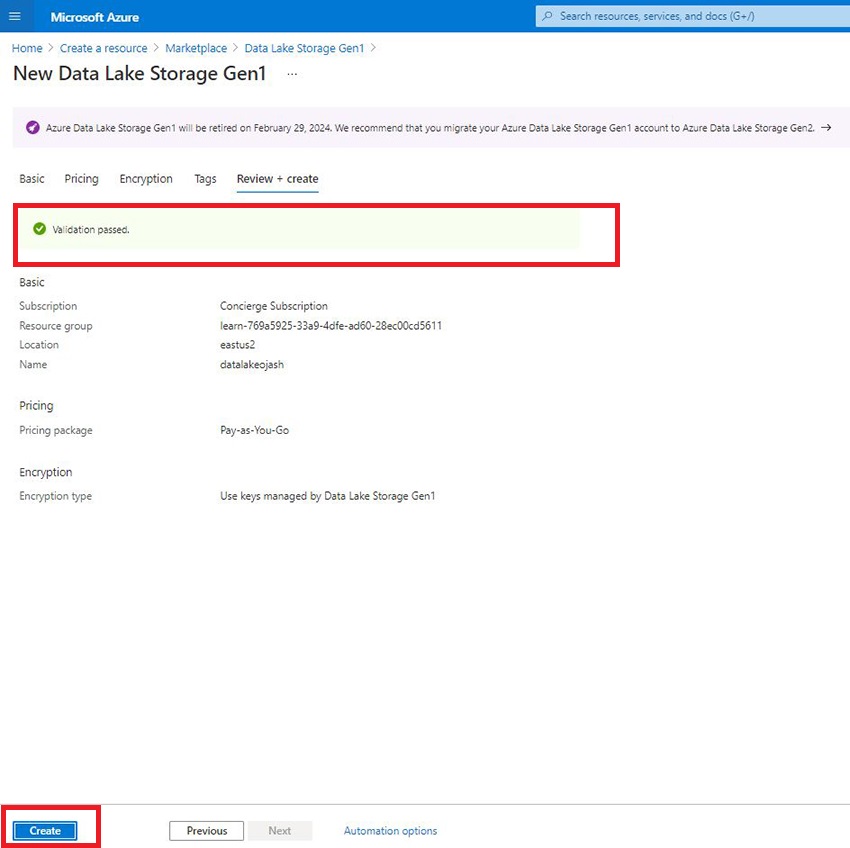Click the 'Validation passed.' message
The width and height of the screenshot is (850, 848).
click(x=91, y=230)
